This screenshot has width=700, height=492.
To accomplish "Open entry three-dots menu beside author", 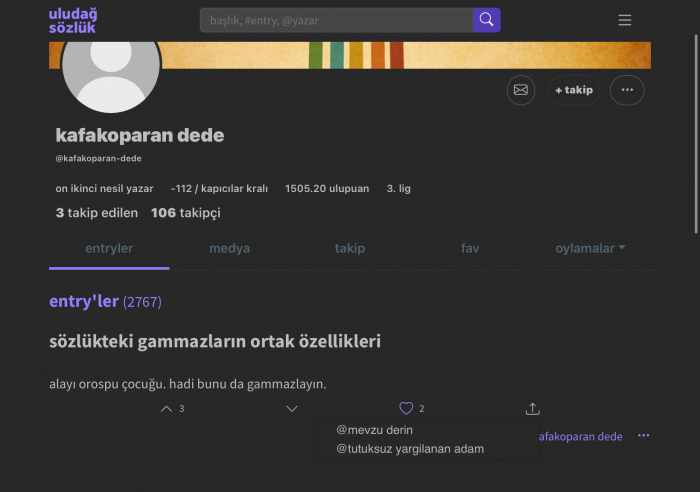I will point(643,436).
